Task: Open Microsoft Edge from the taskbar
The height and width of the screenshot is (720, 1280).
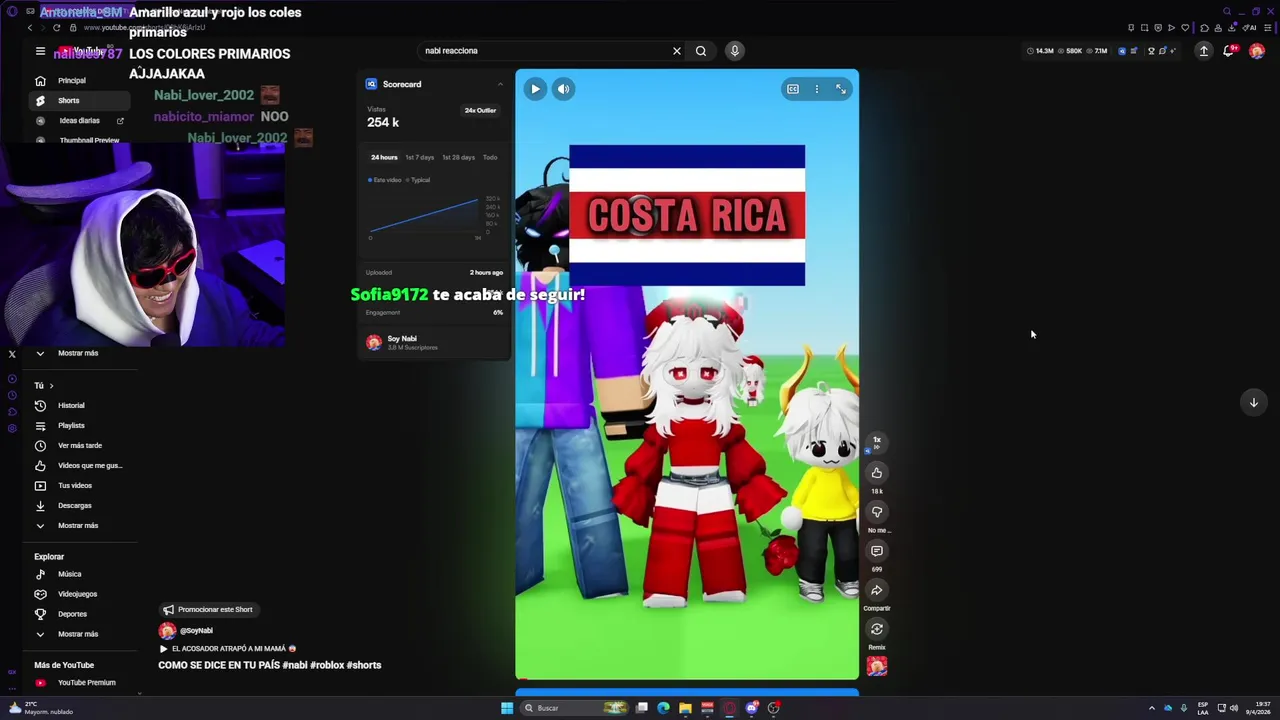Action: point(663,708)
